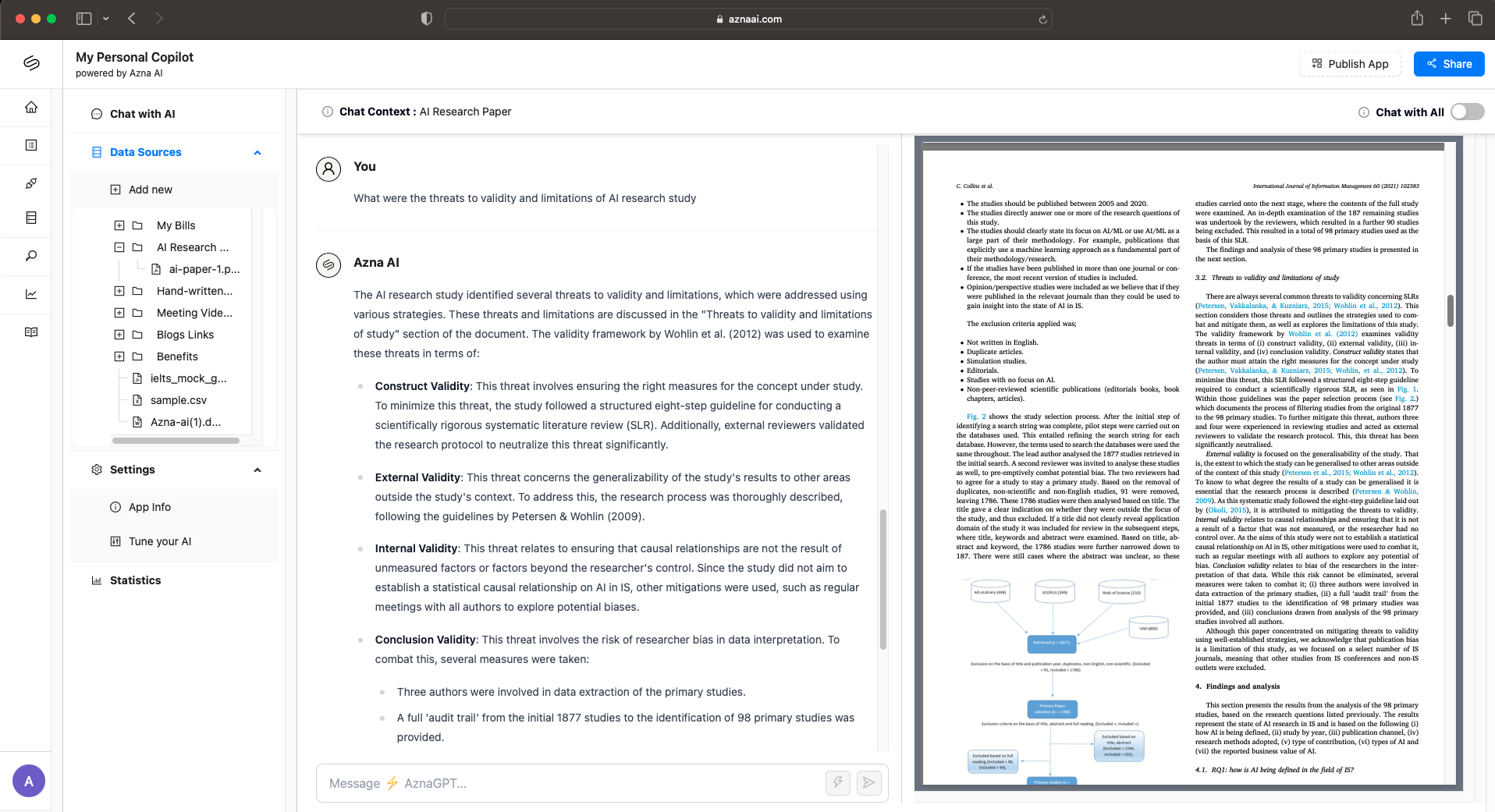Collapse the Data Sources section
The image size is (1495, 812).
click(257, 153)
